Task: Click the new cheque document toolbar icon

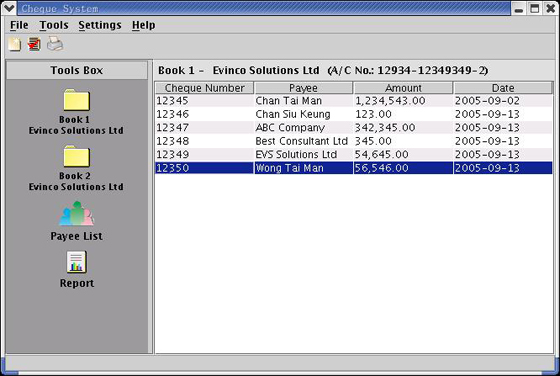Action: 15,44
